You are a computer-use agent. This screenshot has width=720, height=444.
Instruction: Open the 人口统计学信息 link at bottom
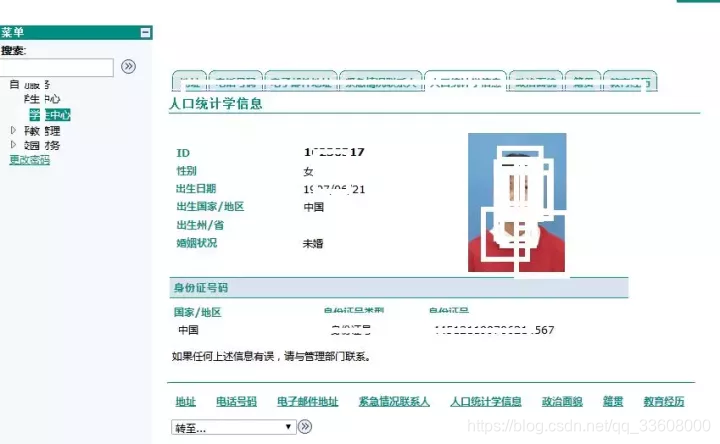pos(486,402)
